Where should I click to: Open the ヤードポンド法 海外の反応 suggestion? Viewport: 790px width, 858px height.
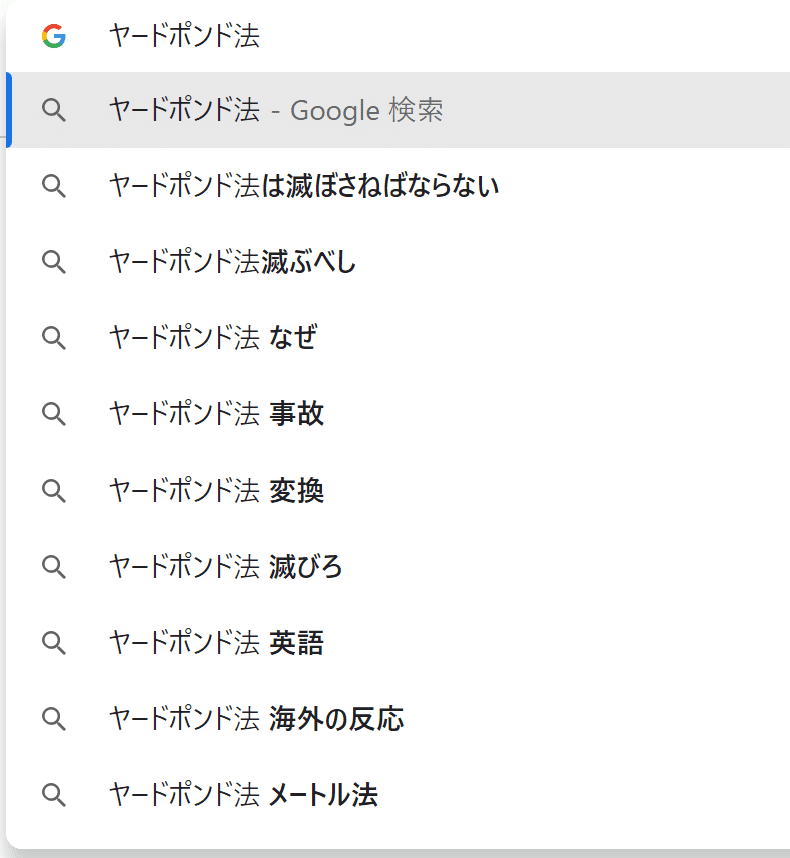coord(256,718)
